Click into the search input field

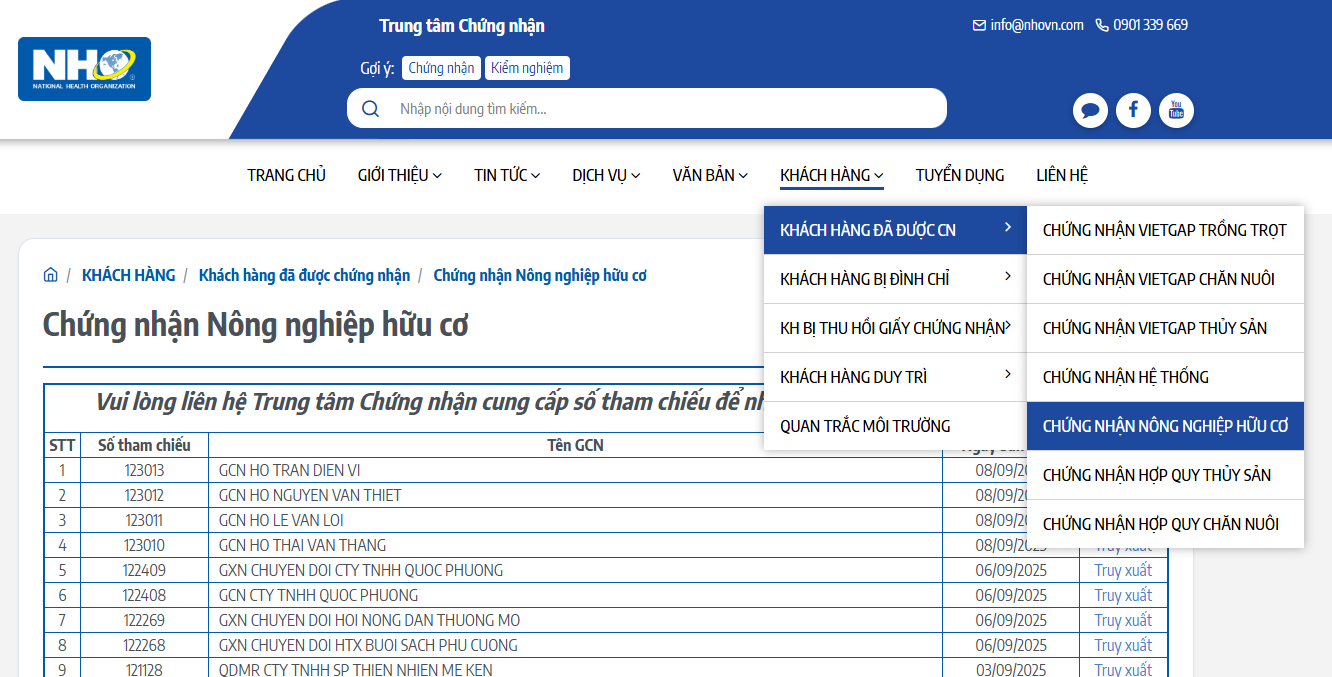click(660, 109)
